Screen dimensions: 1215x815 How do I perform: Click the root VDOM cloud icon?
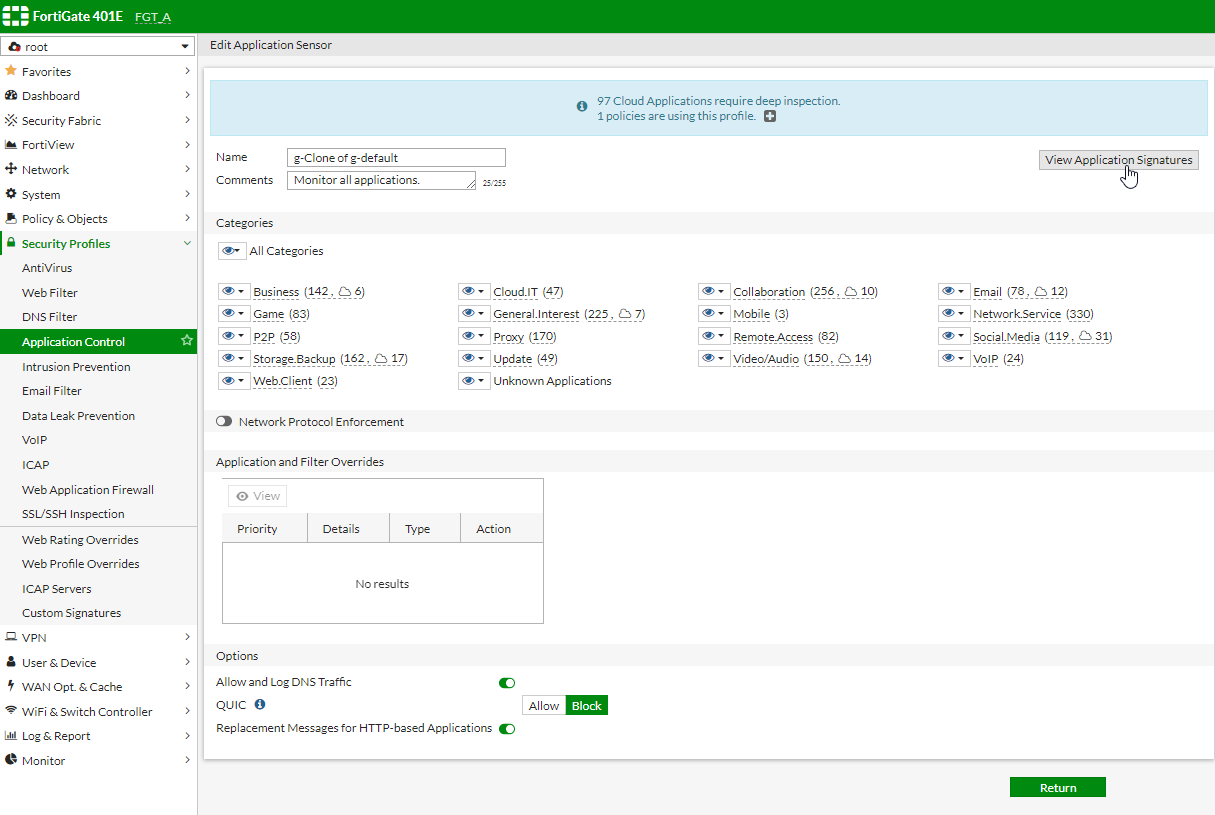(x=14, y=47)
